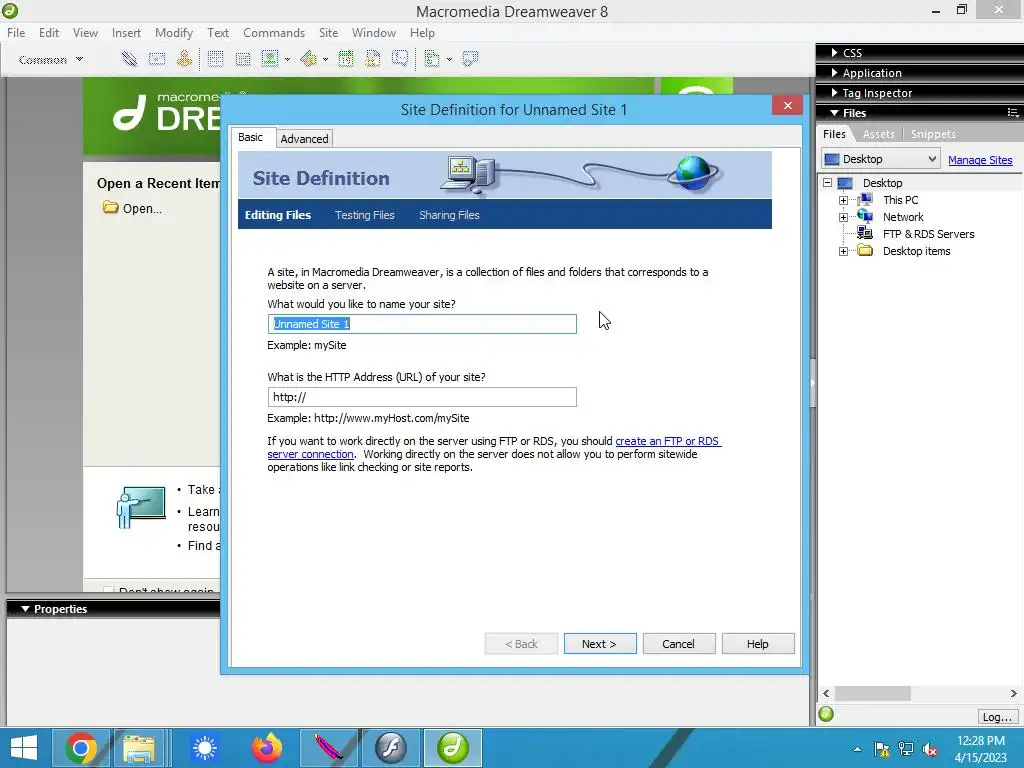Image resolution: width=1024 pixels, height=768 pixels.
Task: Select FTP & RDS Servers item
Action: tap(928, 234)
